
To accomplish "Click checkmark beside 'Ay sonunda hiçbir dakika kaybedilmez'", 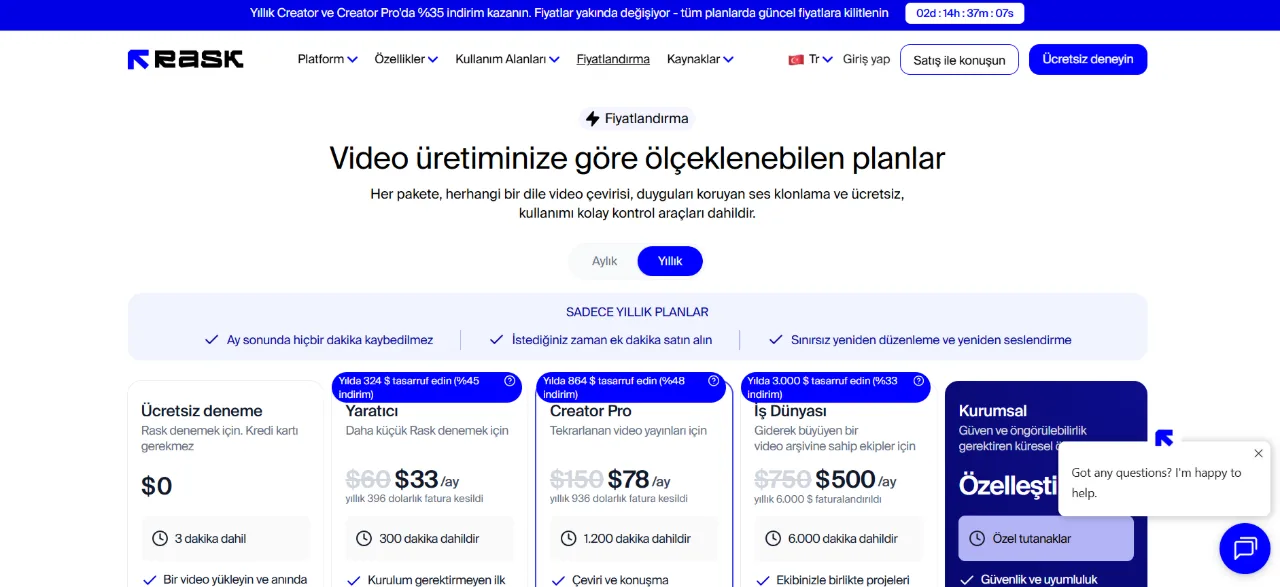I will point(211,340).
